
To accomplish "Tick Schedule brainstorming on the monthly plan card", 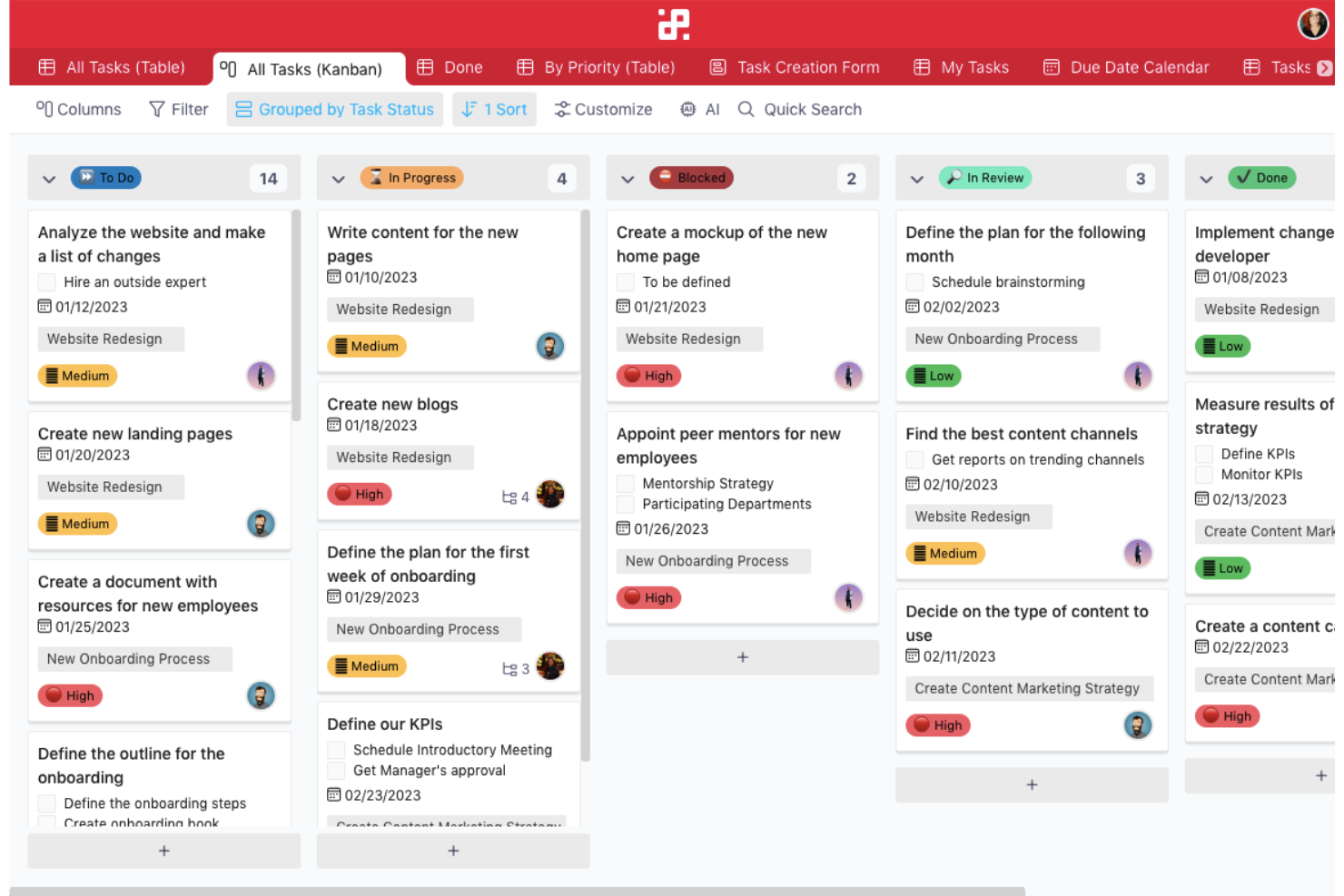I will tap(914, 281).
